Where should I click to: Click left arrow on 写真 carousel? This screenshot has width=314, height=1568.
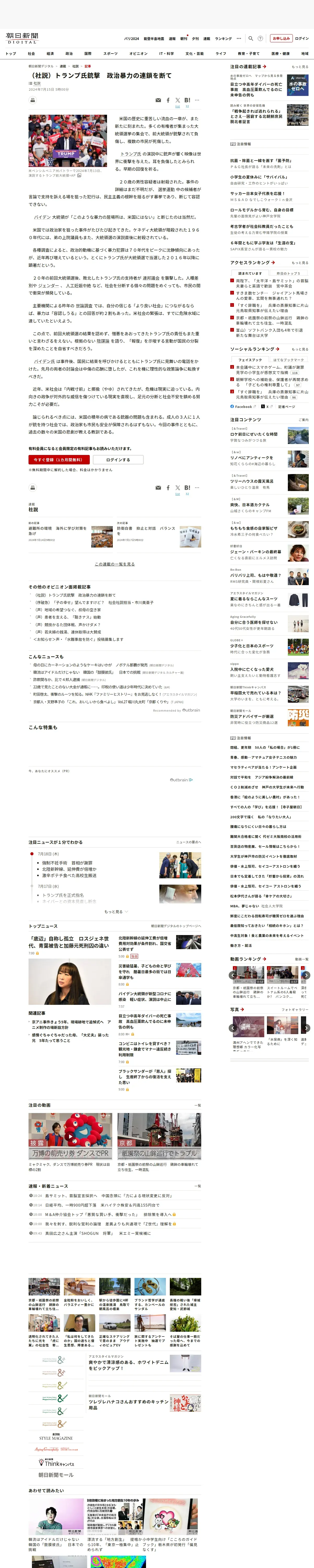(x=233, y=1028)
